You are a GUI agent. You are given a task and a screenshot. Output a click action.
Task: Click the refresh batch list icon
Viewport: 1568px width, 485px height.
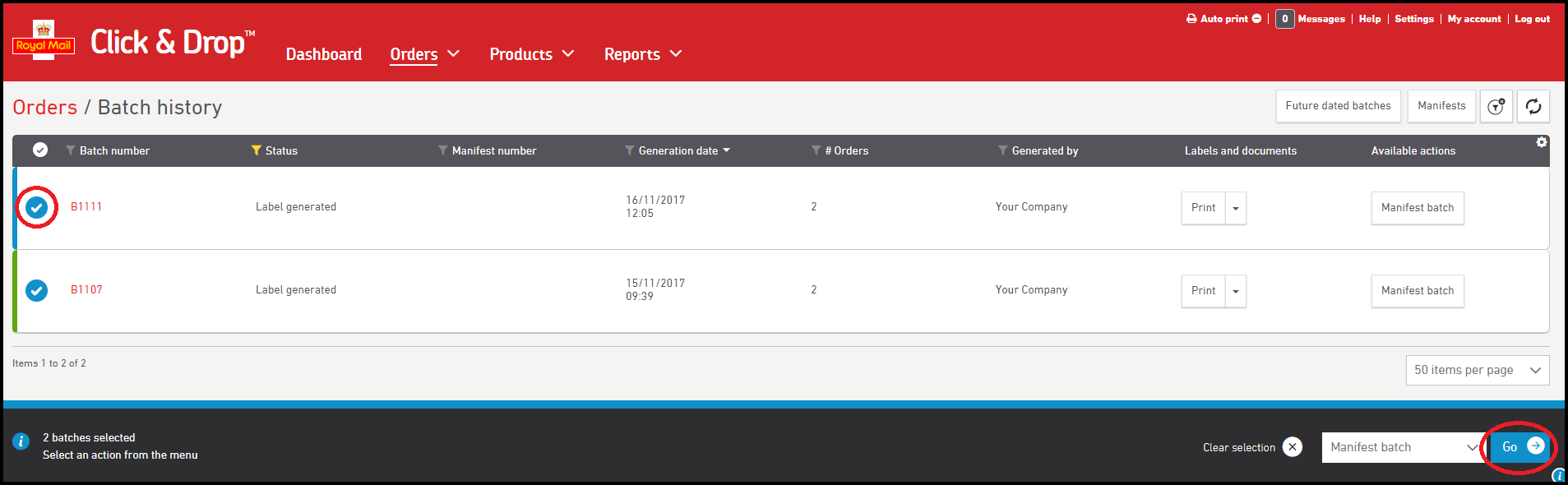point(1533,106)
